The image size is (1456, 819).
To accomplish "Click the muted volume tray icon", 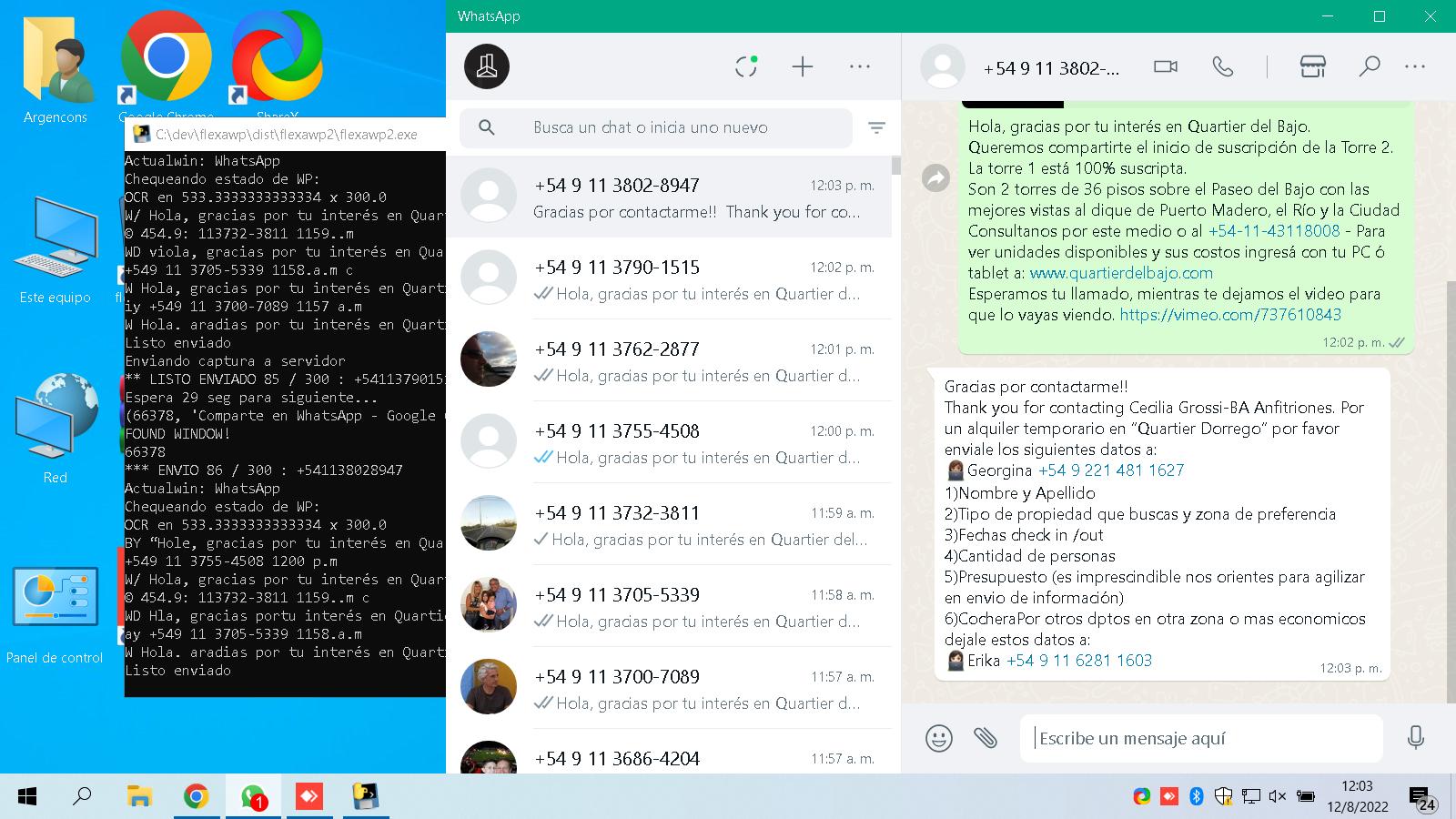I will click(1277, 797).
